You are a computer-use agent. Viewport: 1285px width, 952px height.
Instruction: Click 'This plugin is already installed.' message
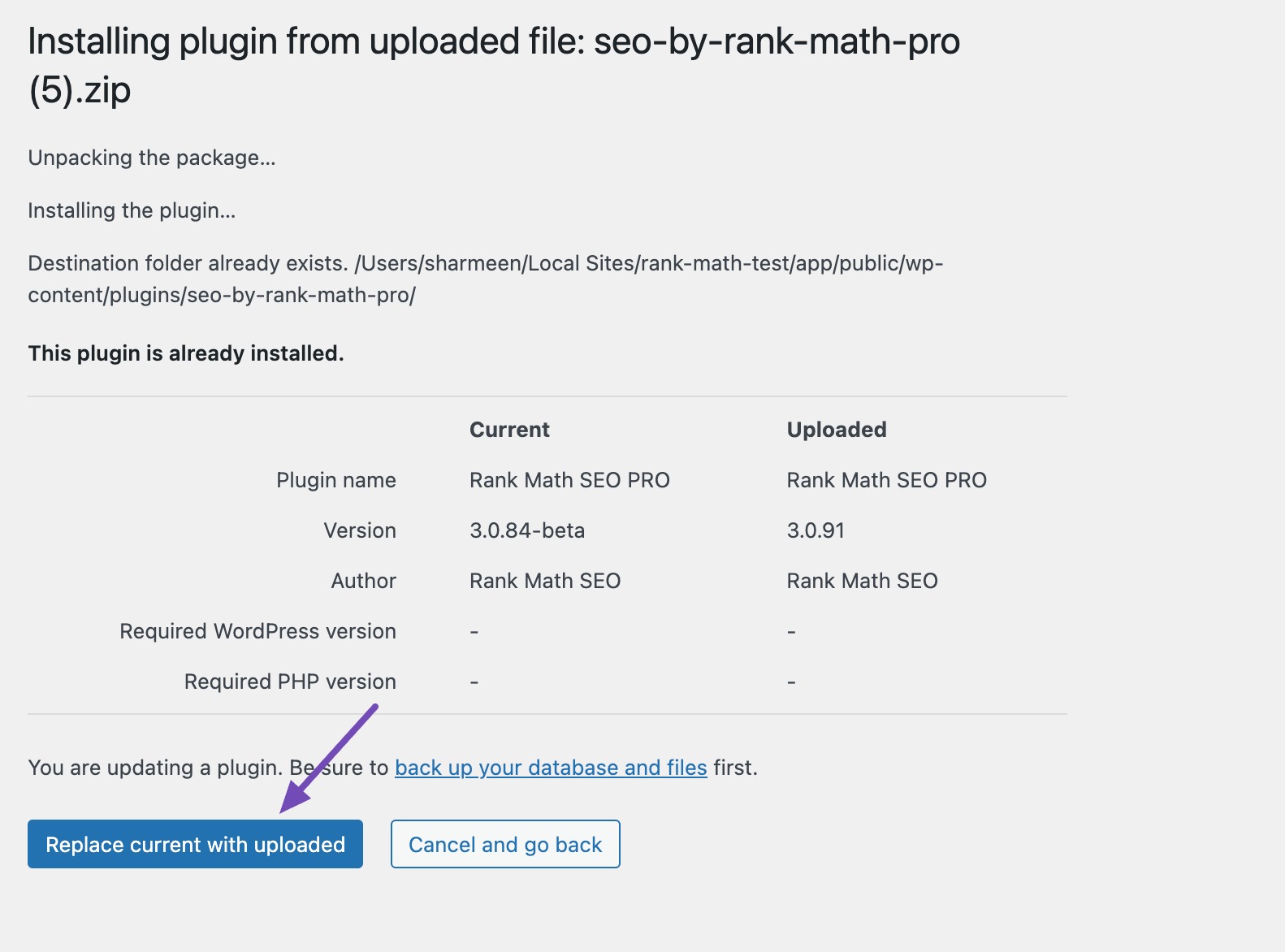click(186, 353)
